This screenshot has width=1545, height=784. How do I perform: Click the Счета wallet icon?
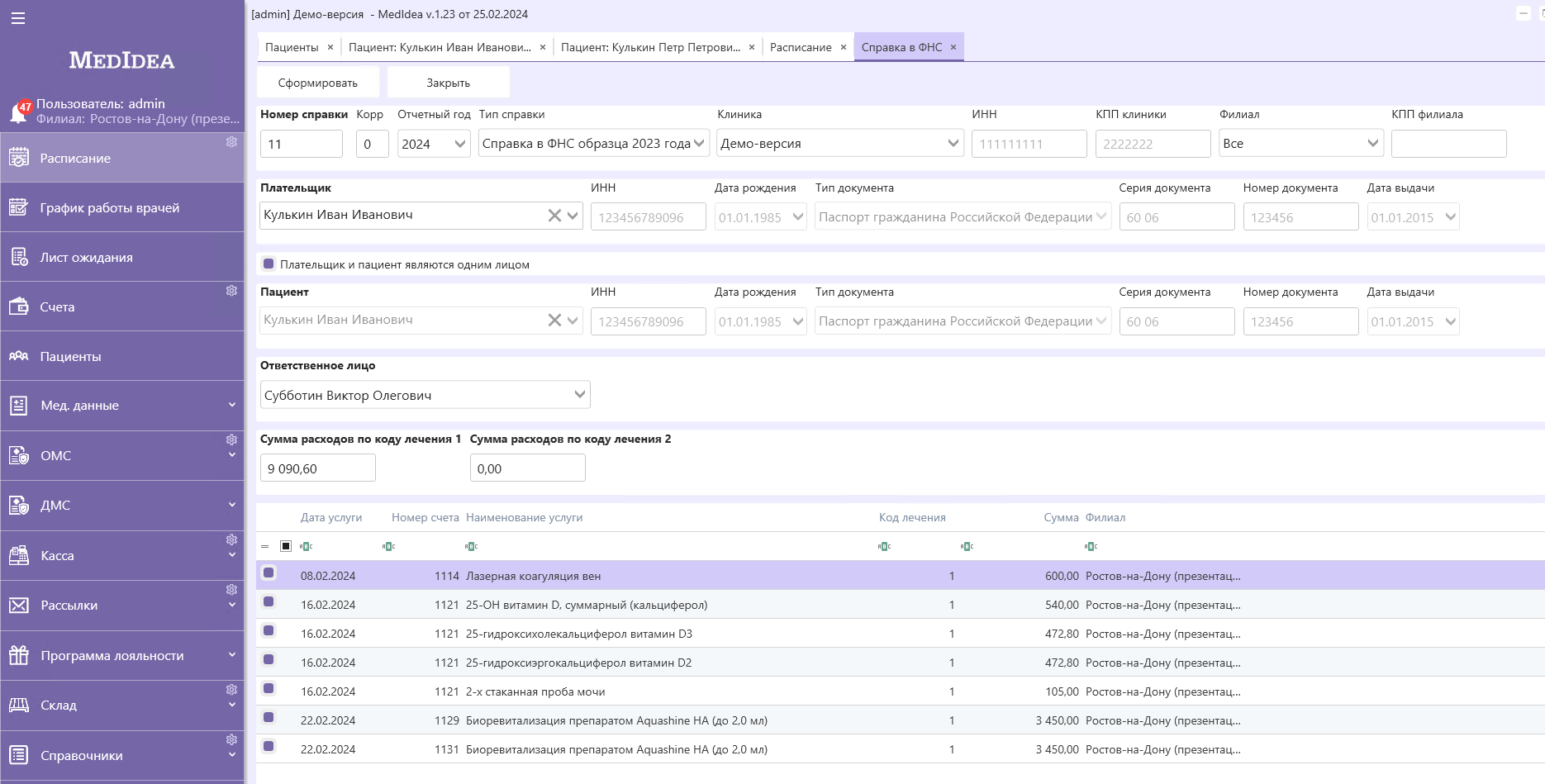19,306
